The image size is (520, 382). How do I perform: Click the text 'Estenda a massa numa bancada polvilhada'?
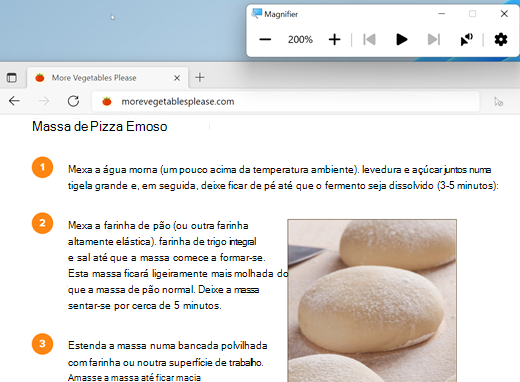pyautogui.click(x=168, y=346)
